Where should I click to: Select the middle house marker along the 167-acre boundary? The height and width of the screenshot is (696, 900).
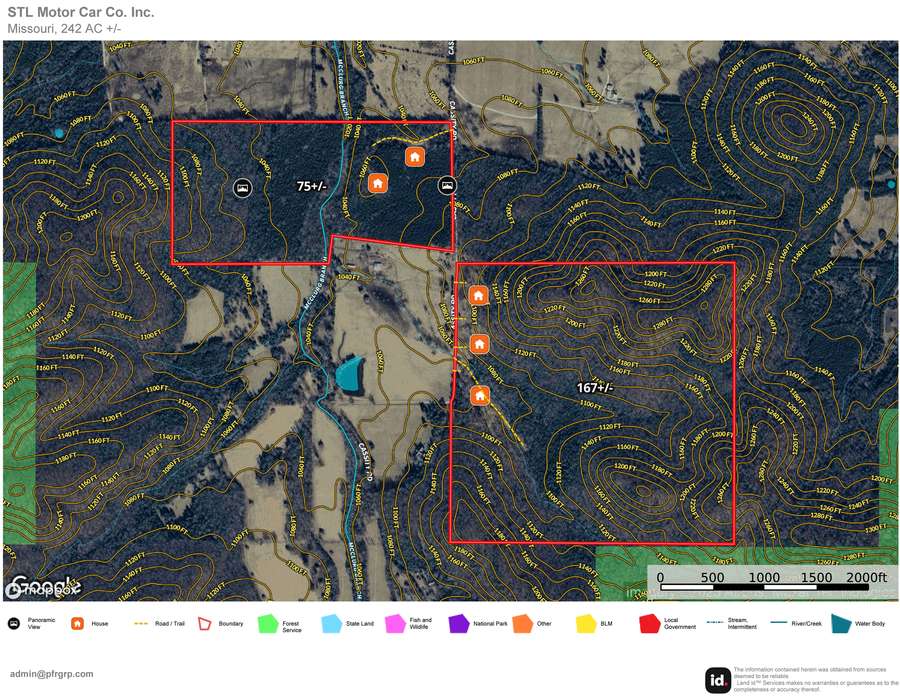click(x=479, y=344)
